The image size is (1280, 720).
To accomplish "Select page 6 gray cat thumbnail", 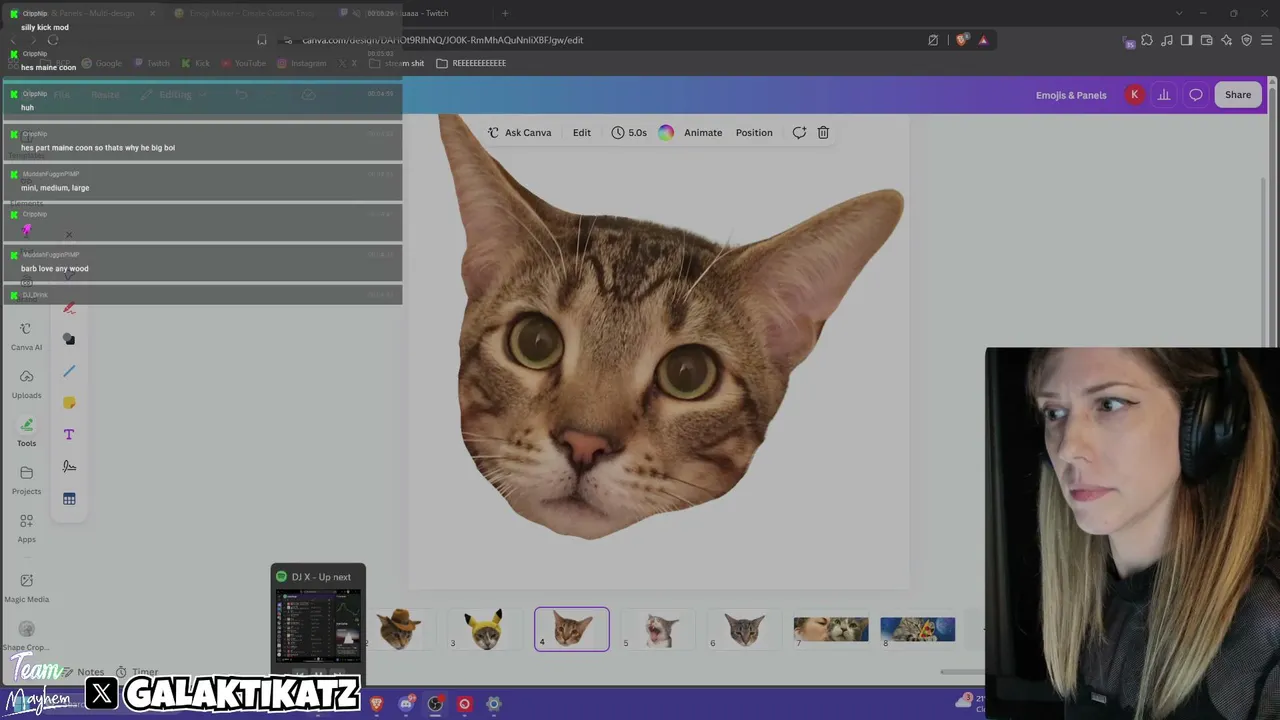I will click(745, 629).
